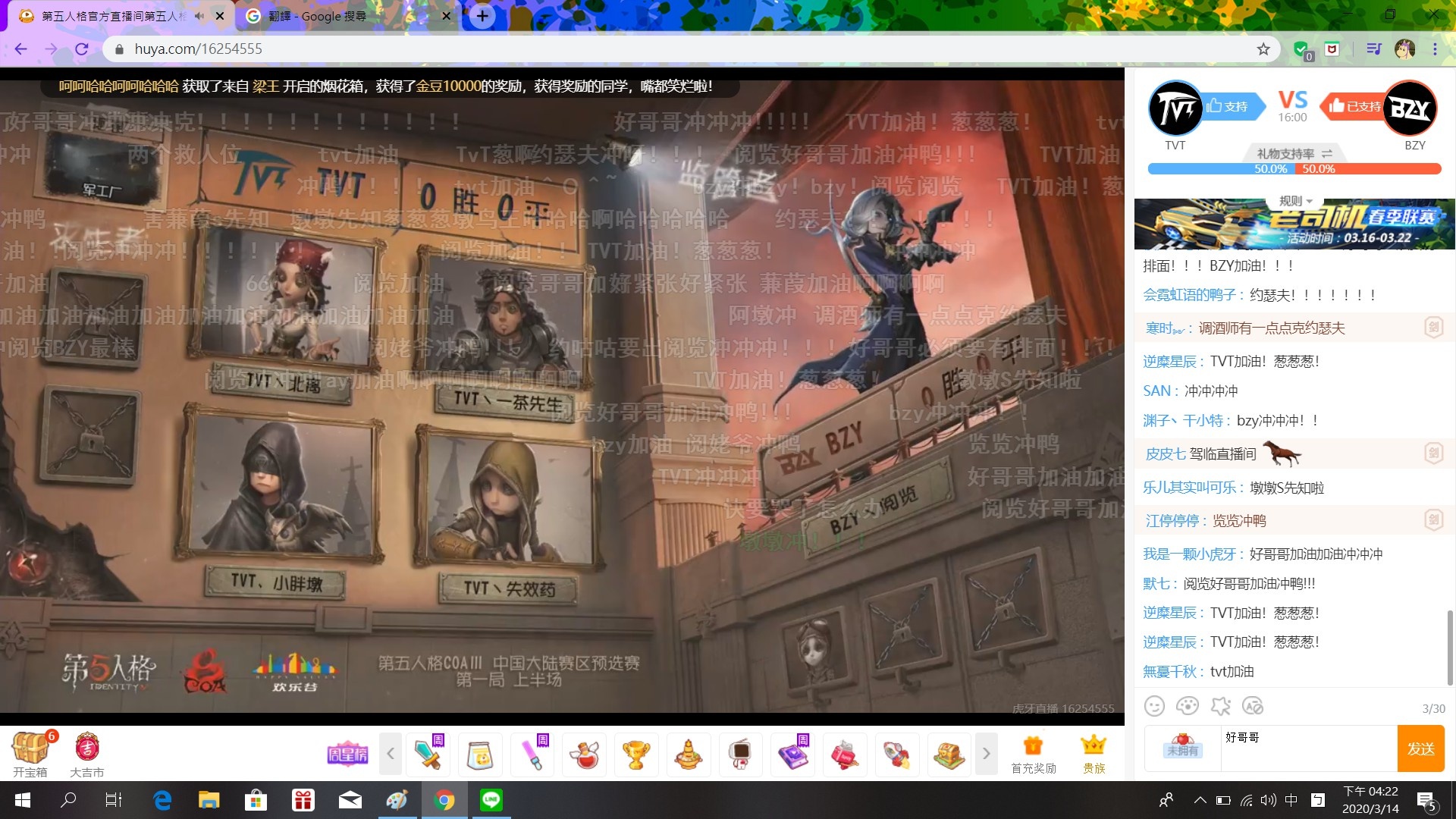Open the Windows Start menu

(23, 800)
